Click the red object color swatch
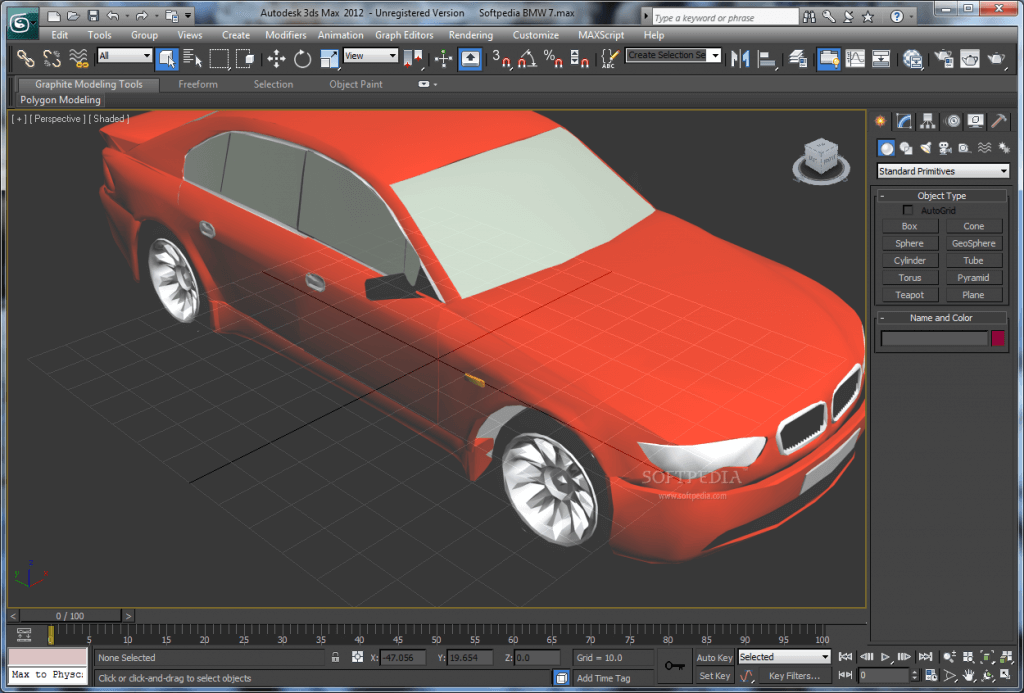1024x693 pixels. [997, 339]
